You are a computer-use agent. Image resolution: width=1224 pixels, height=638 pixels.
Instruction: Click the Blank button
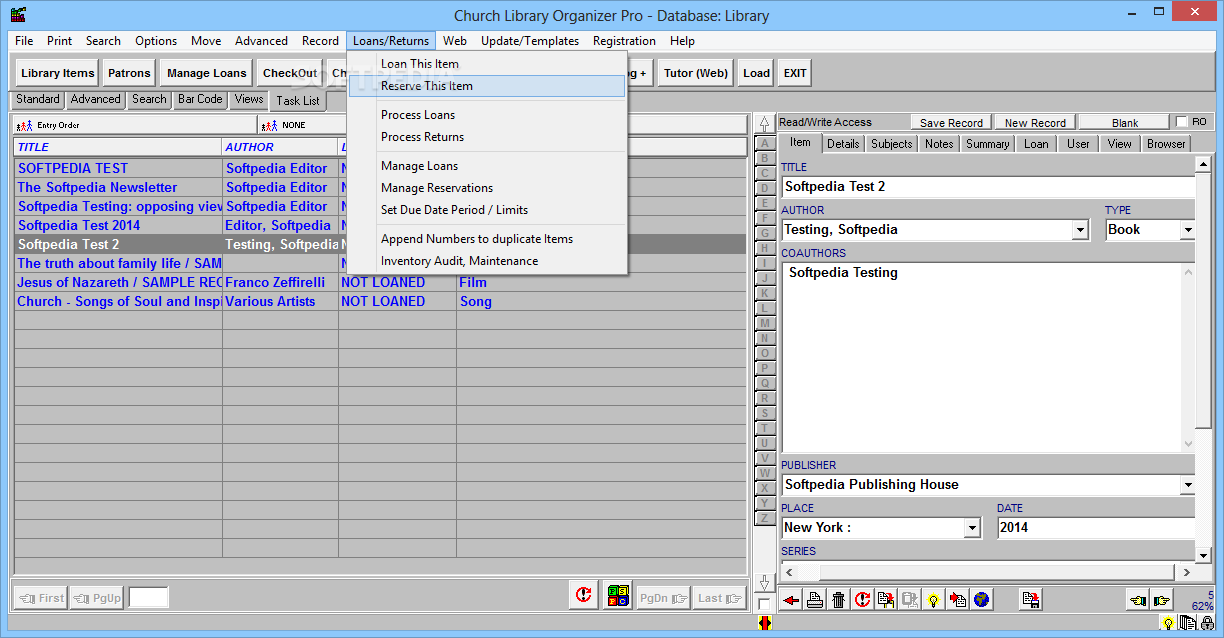coord(1125,123)
